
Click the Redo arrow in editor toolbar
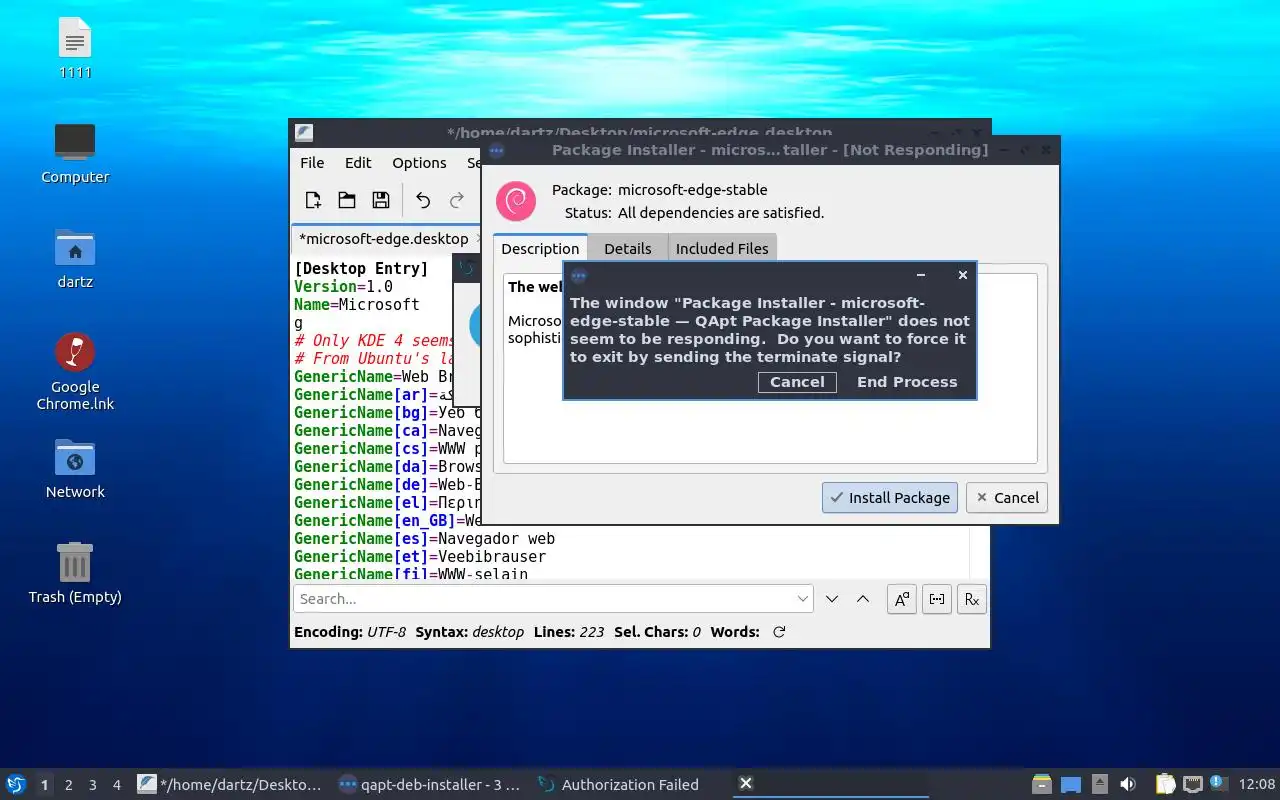(457, 200)
